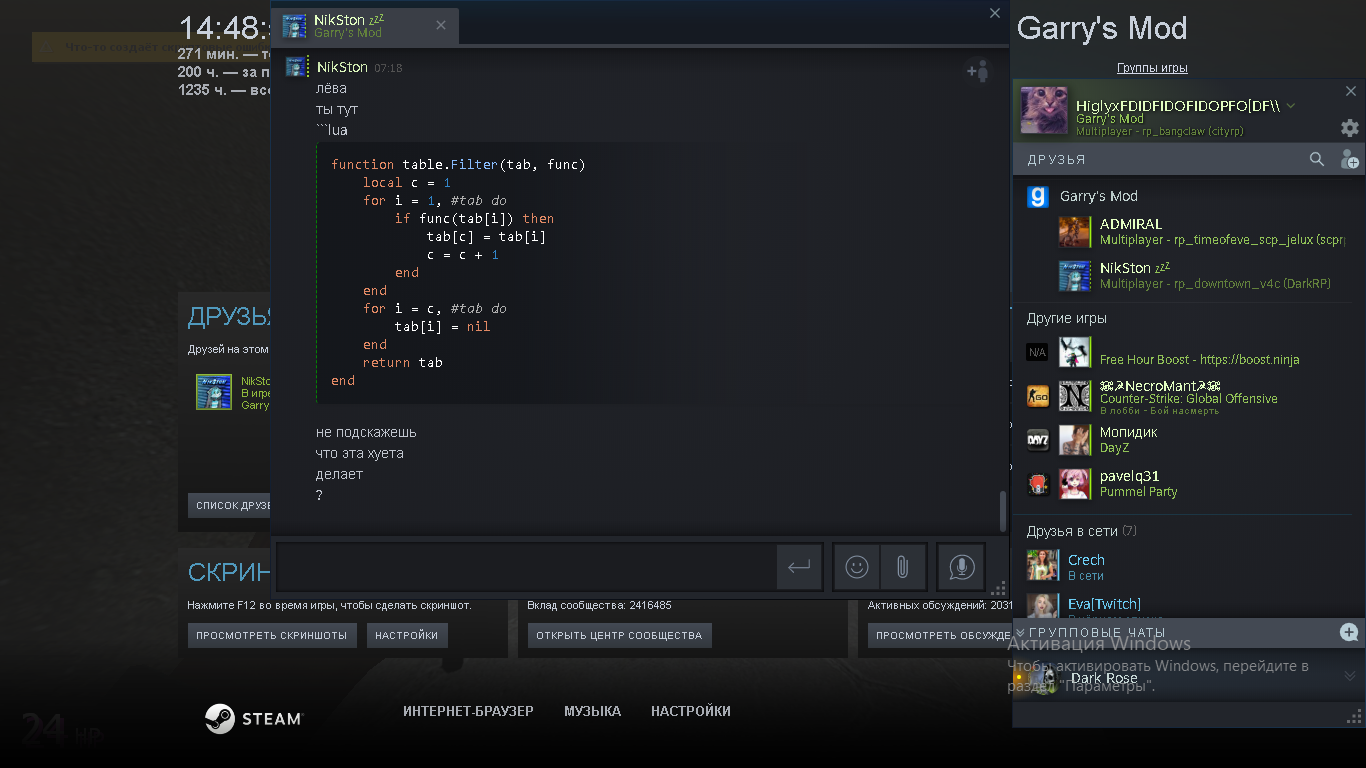Expand the Dark Rose chat chevron

coord(1349,677)
